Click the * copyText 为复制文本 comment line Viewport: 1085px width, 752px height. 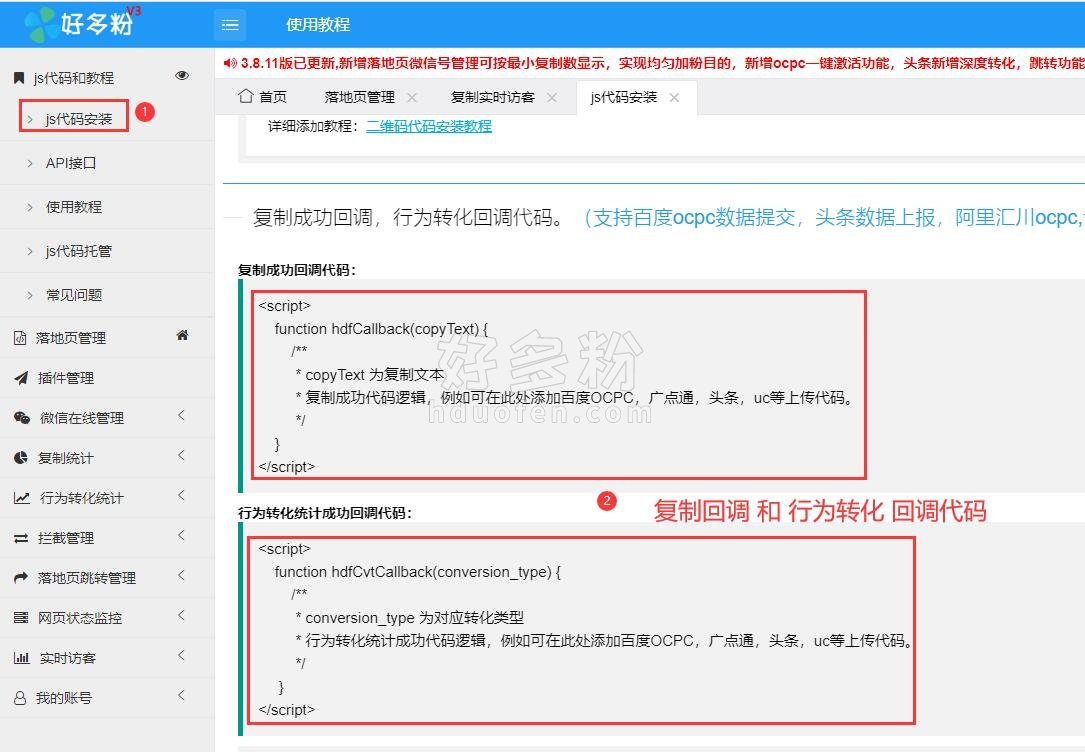[370, 374]
